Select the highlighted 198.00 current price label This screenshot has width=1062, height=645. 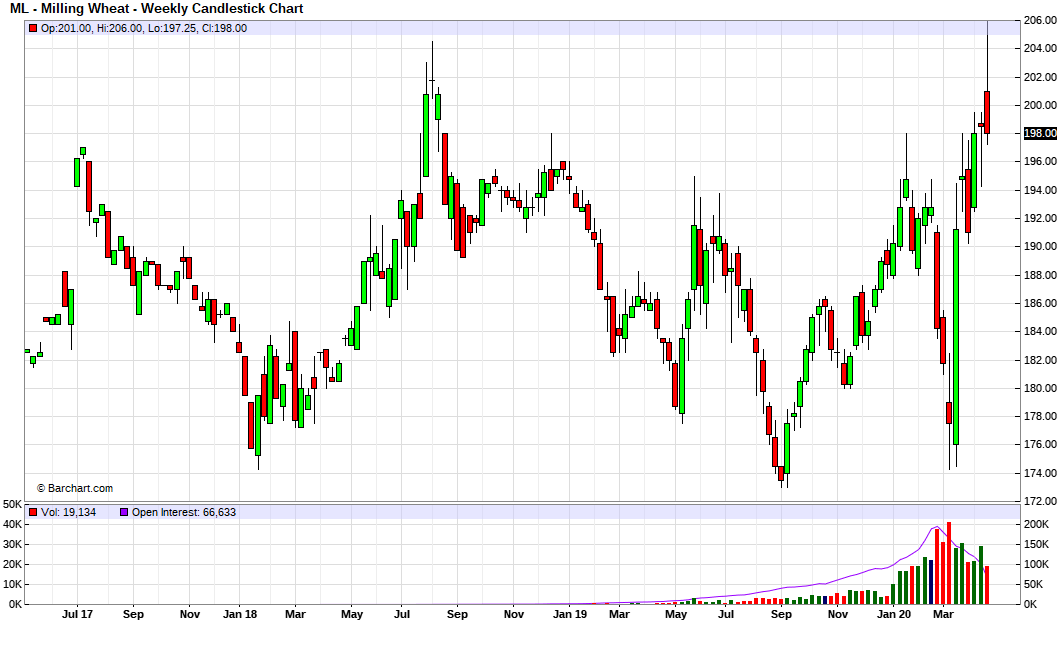1040,133
